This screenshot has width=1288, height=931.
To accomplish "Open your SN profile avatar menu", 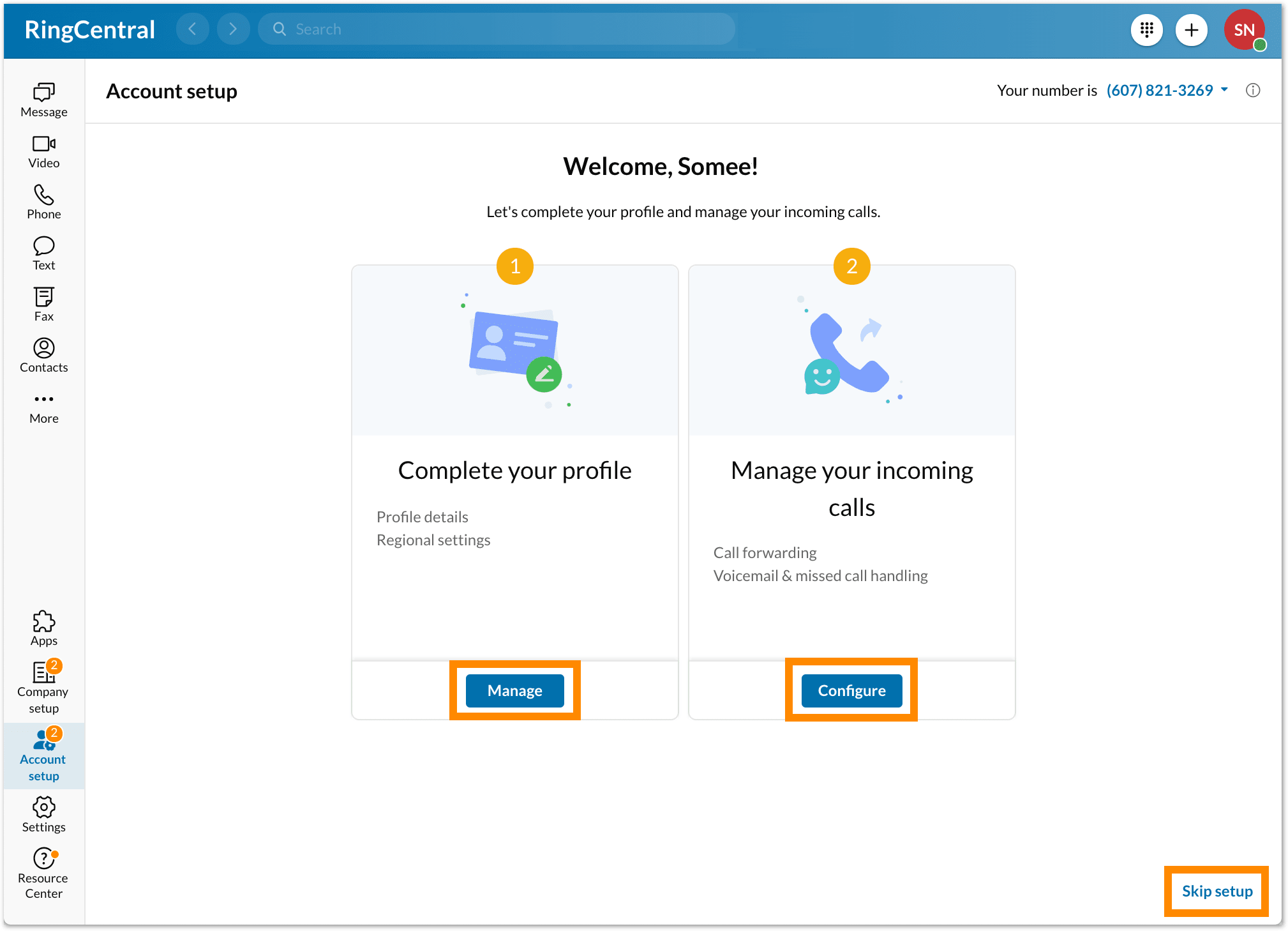I will (1243, 29).
